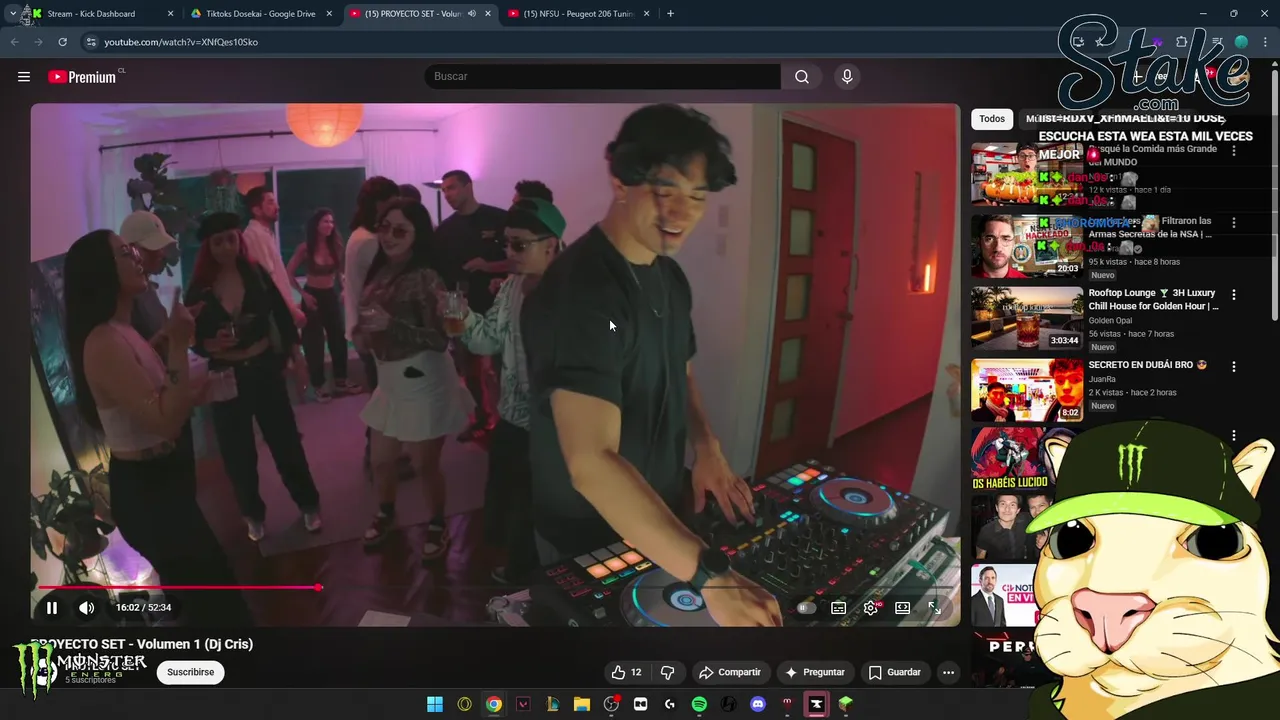Image resolution: width=1280 pixels, height=720 pixels.
Task: Open Logitech G HUB from taskbar
Action: [670, 704]
